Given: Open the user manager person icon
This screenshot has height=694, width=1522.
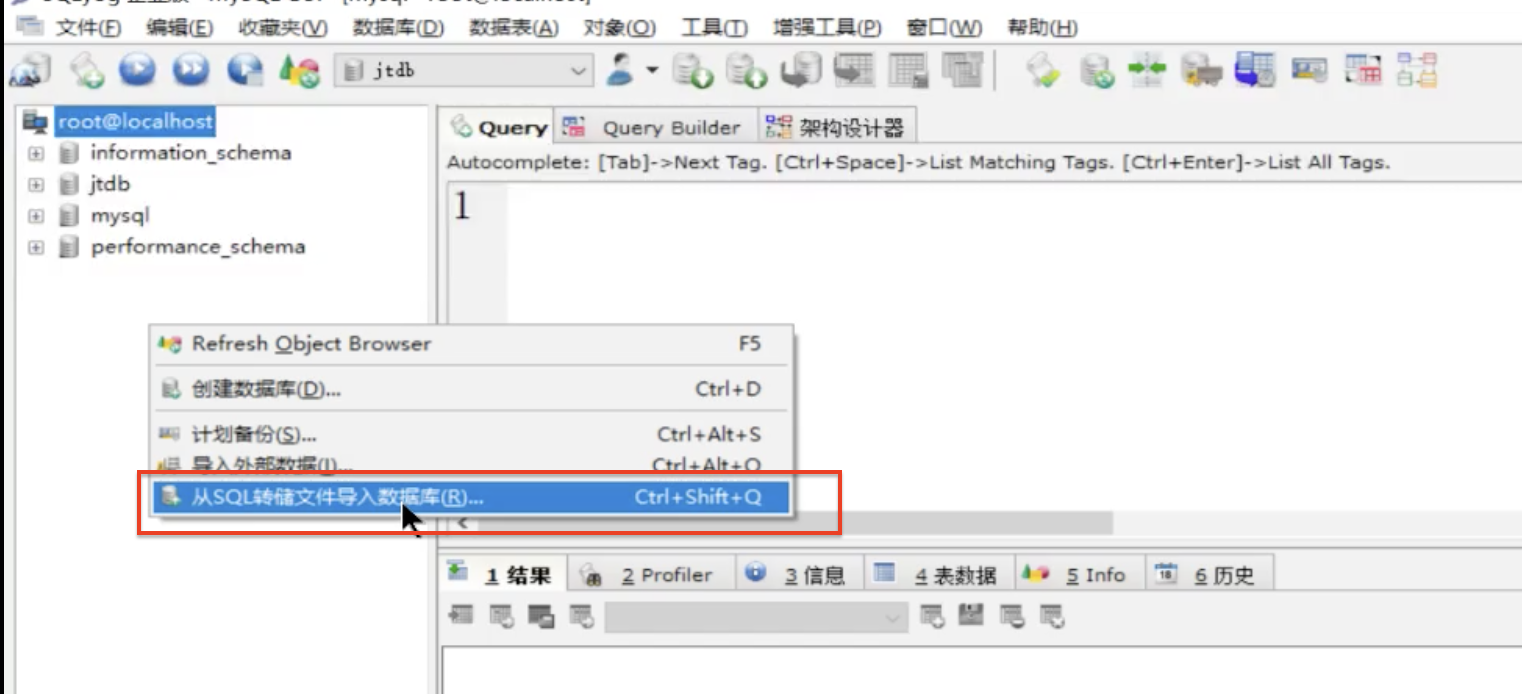Looking at the screenshot, I should pos(621,70).
